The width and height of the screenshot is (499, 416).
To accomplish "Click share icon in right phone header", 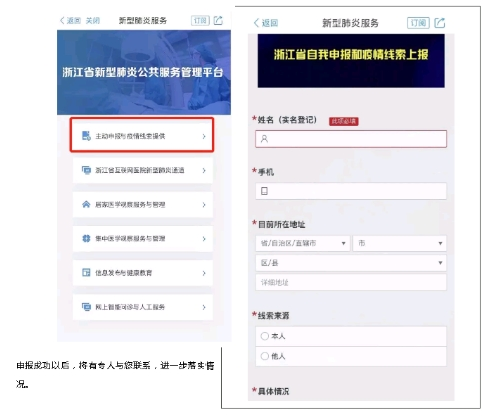I will click(x=440, y=23).
